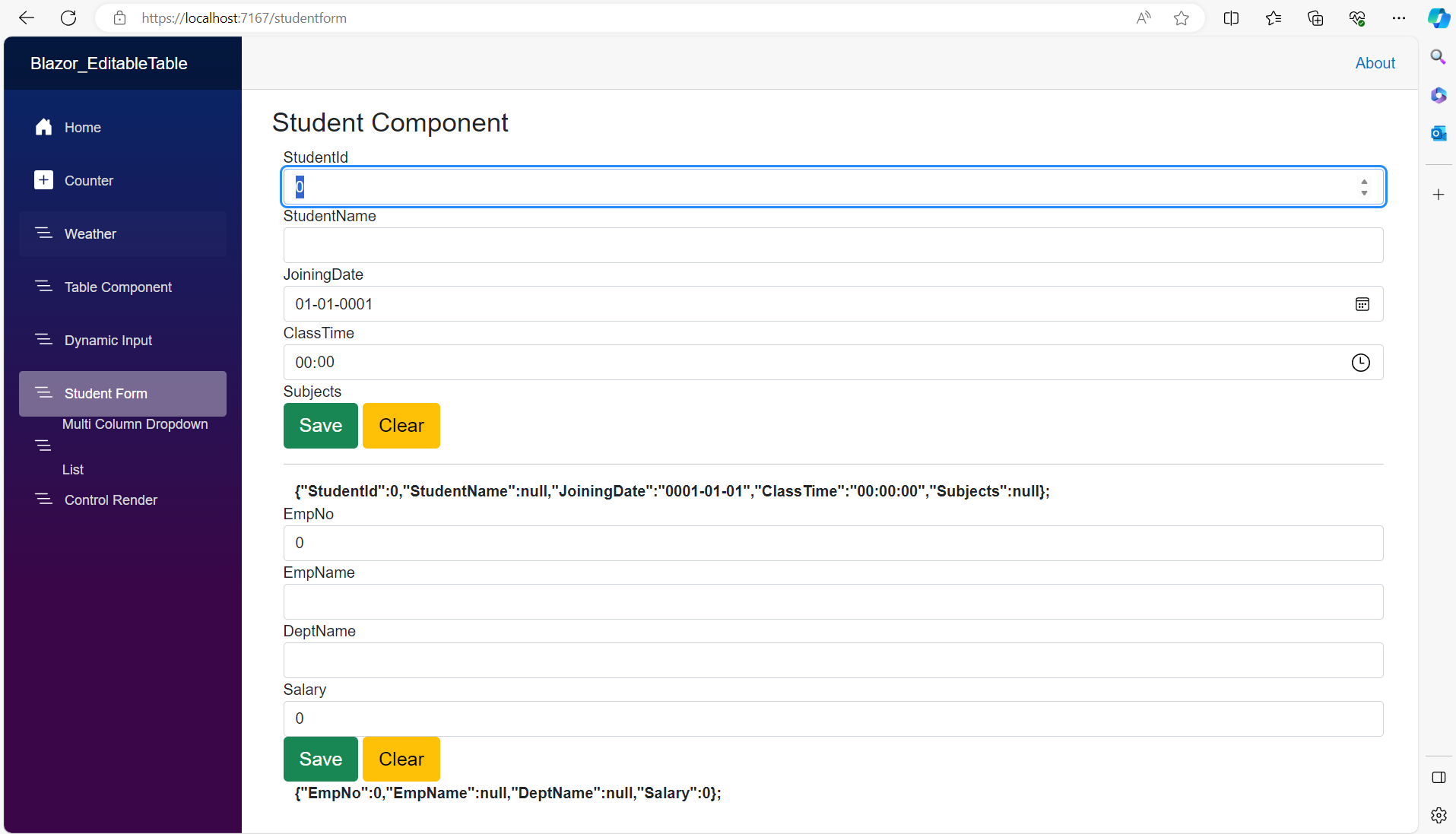
Task: Open sidebar settings gear
Action: [x=1438, y=816]
